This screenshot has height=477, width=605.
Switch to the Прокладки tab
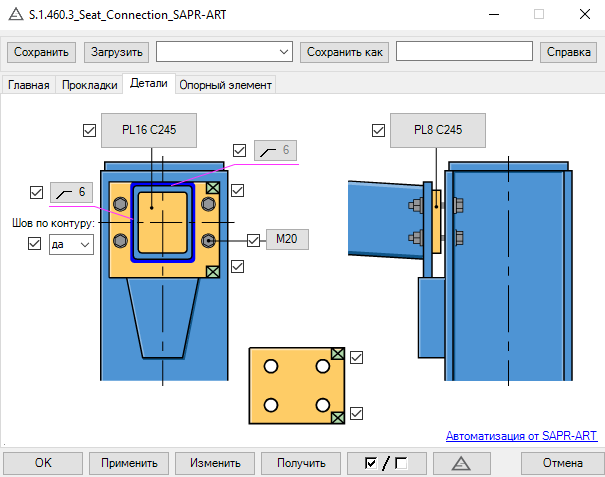[x=90, y=85]
